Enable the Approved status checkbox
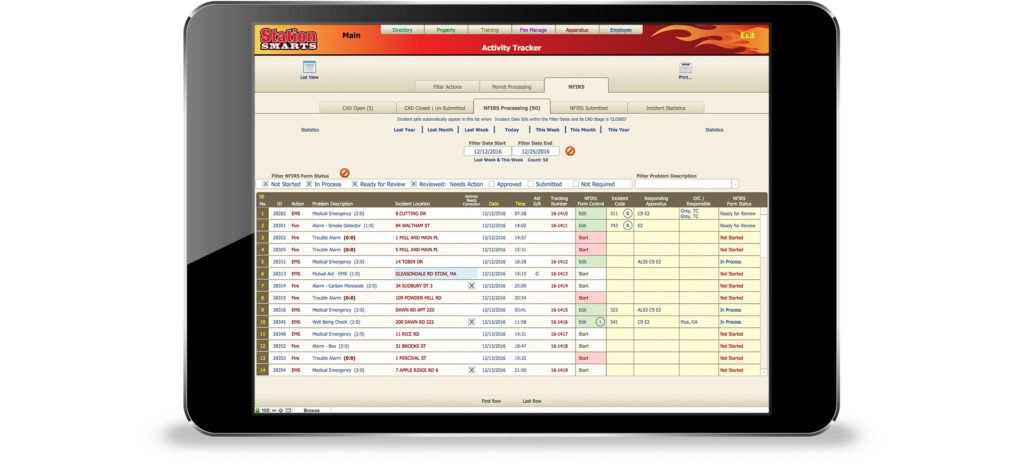This screenshot has height=467, width=1024. coord(491,184)
